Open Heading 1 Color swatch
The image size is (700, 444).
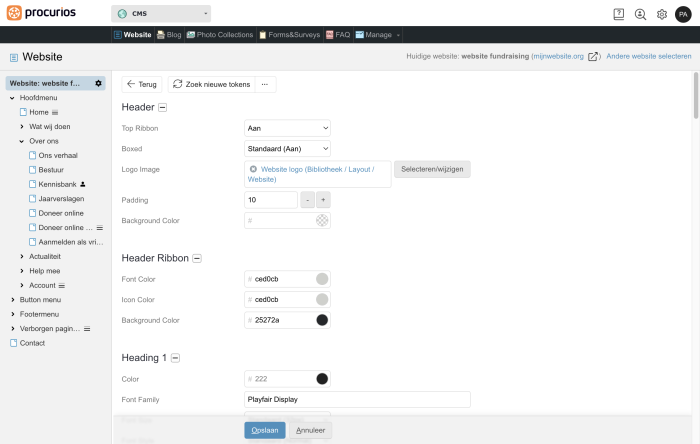pos(322,379)
